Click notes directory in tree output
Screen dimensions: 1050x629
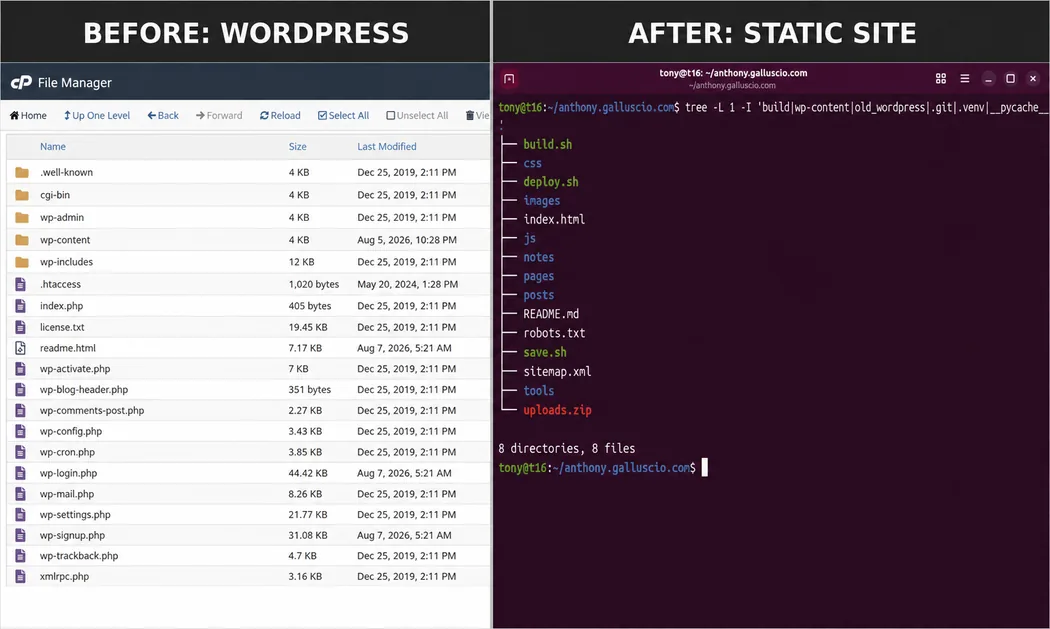pos(538,257)
